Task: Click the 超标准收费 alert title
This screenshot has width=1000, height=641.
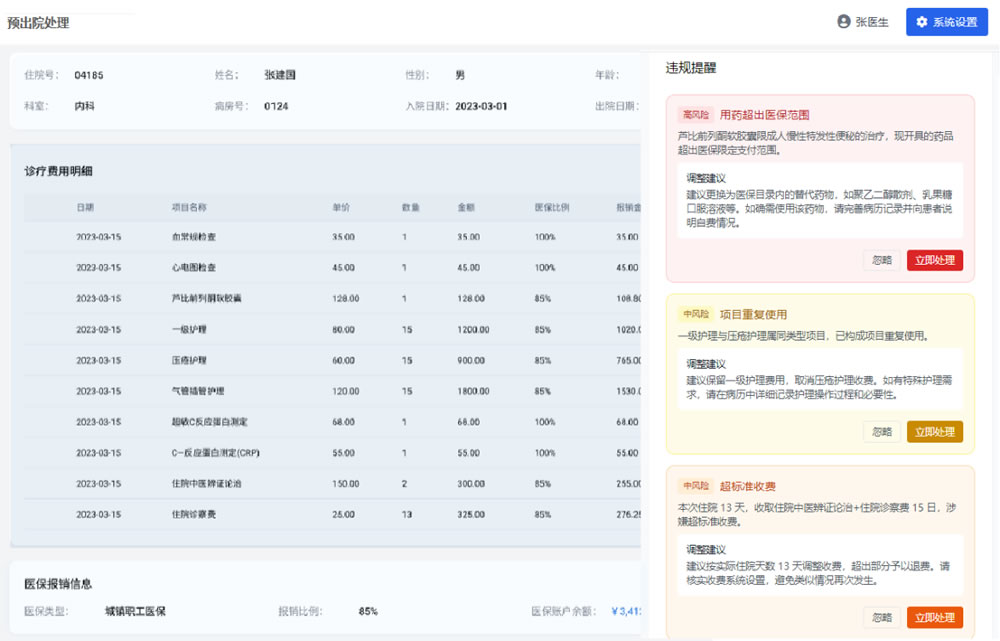Action: coord(747,486)
